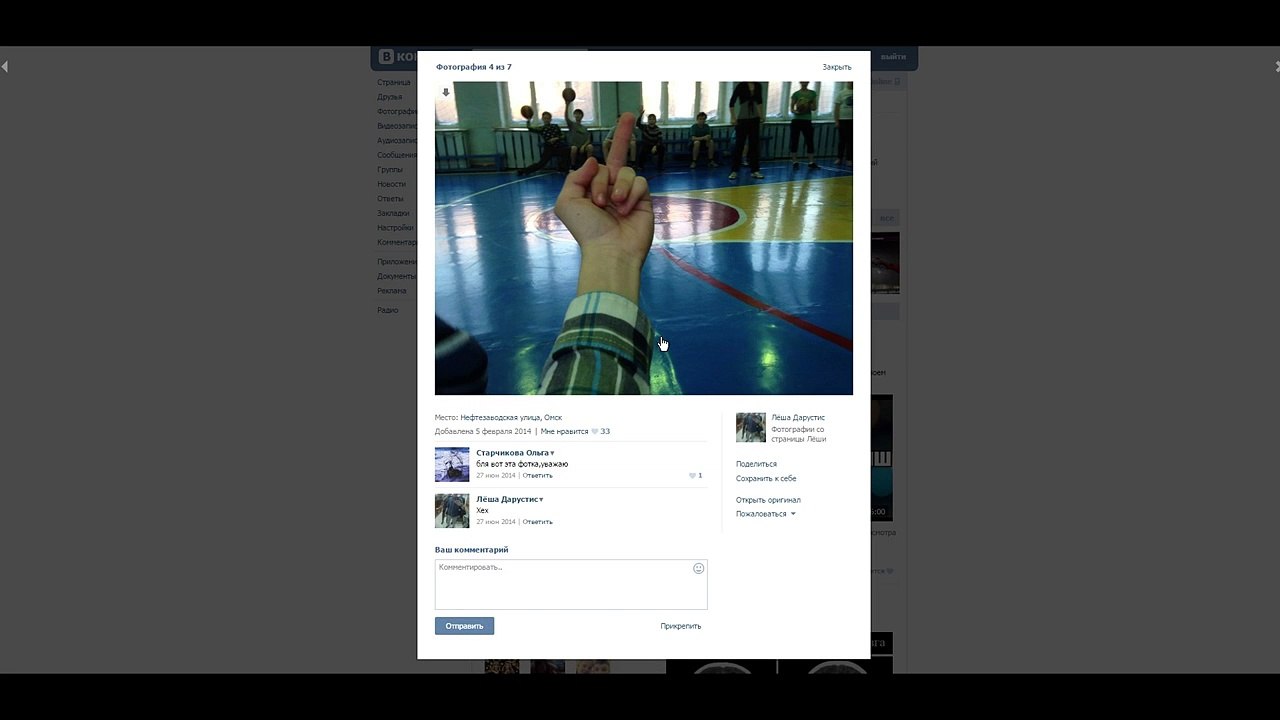Viewport: 1280px width, 720px height.
Task: Open Лёша Дарустис name in the right panel
Action: click(x=798, y=417)
